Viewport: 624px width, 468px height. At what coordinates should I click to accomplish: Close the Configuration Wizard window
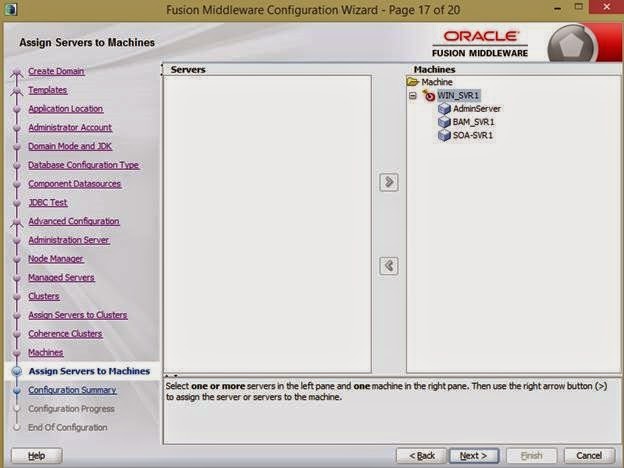click(x=606, y=7)
